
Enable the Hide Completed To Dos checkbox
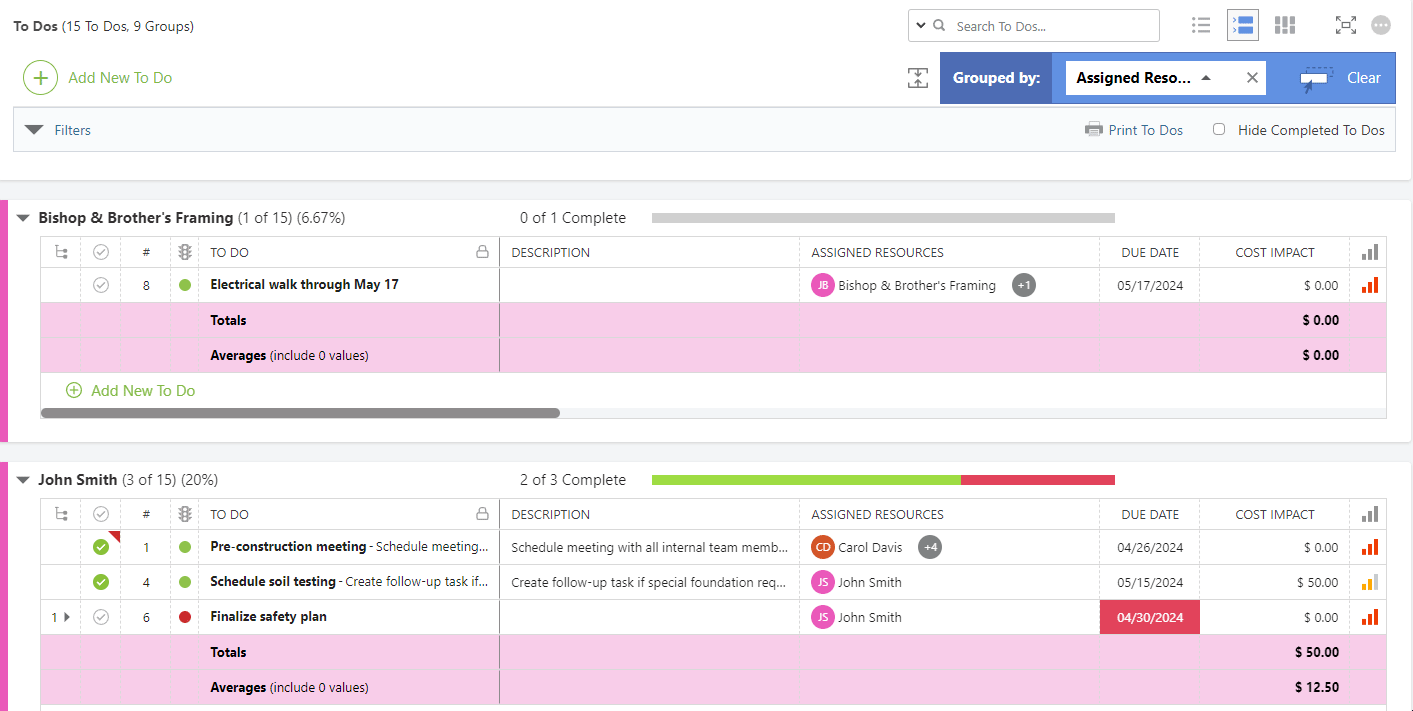(x=1217, y=130)
